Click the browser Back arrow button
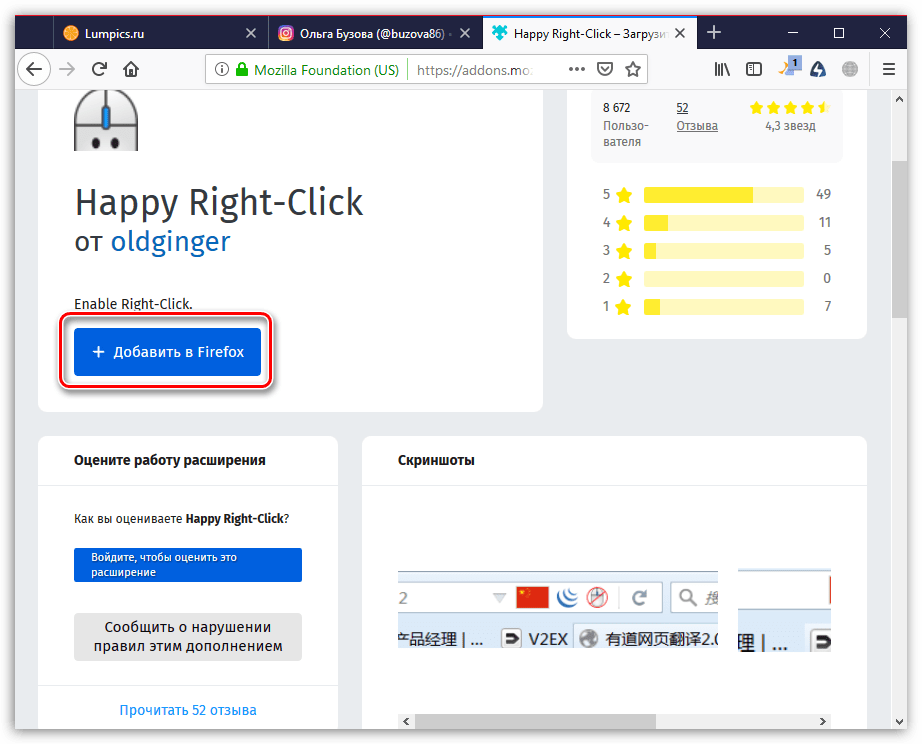Viewport: 922px width, 744px height. tap(34, 70)
